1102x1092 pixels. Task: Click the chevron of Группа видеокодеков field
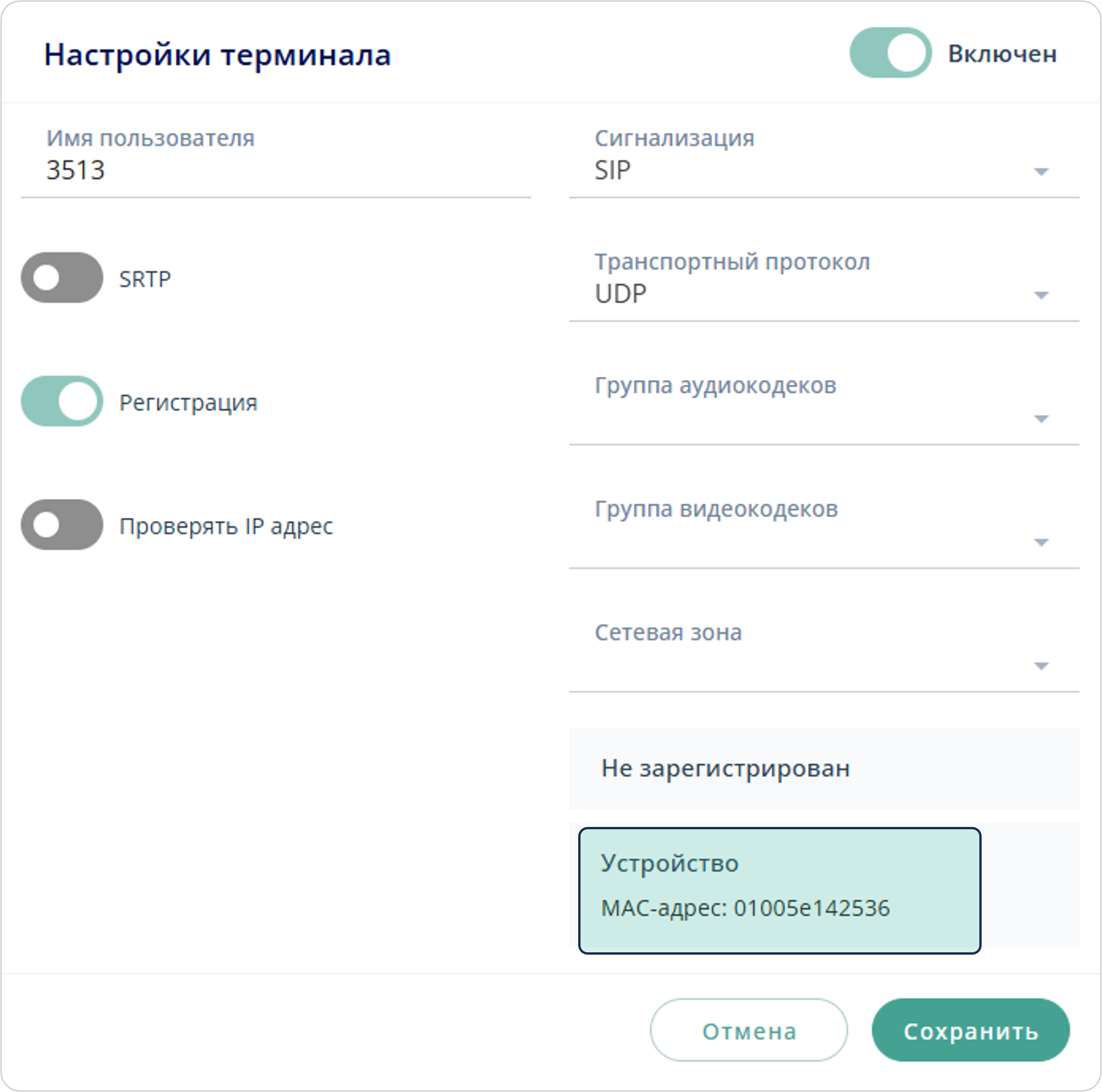(1042, 542)
